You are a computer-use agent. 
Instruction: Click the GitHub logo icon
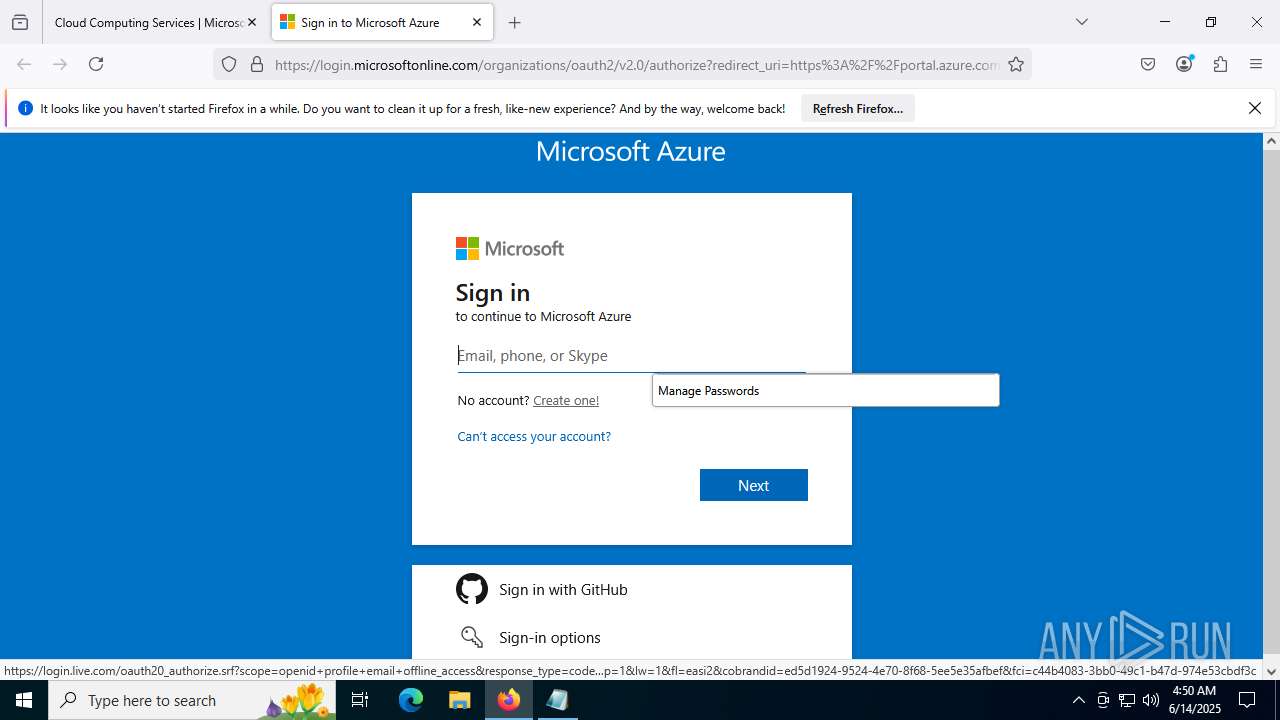[x=472, y=589]
